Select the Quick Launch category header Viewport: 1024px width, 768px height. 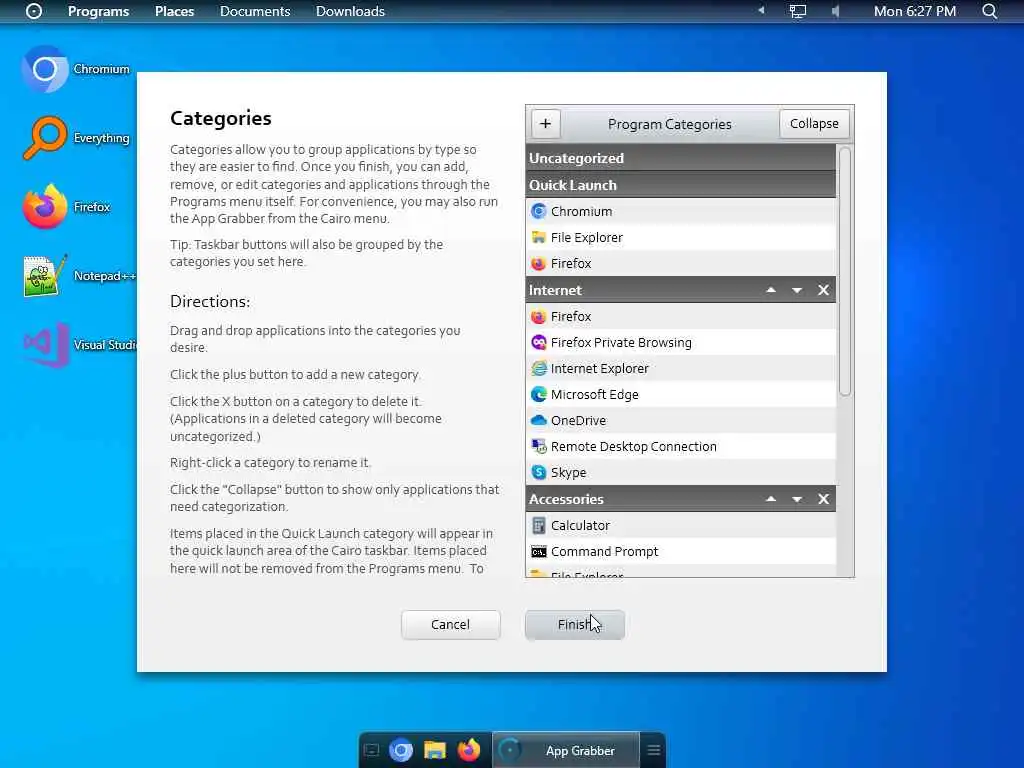pyautogui.click(x=680, y=185)
